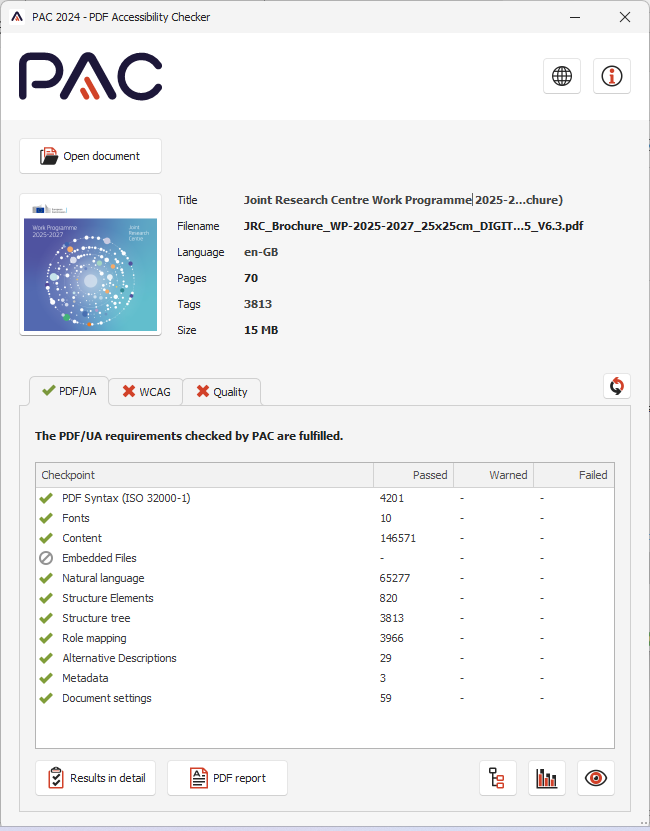The height and width of the screenshot is (831, 650).
Task: Open the screen reader preview eye icon
Action: pyautogui.click(x=595, y=778)
